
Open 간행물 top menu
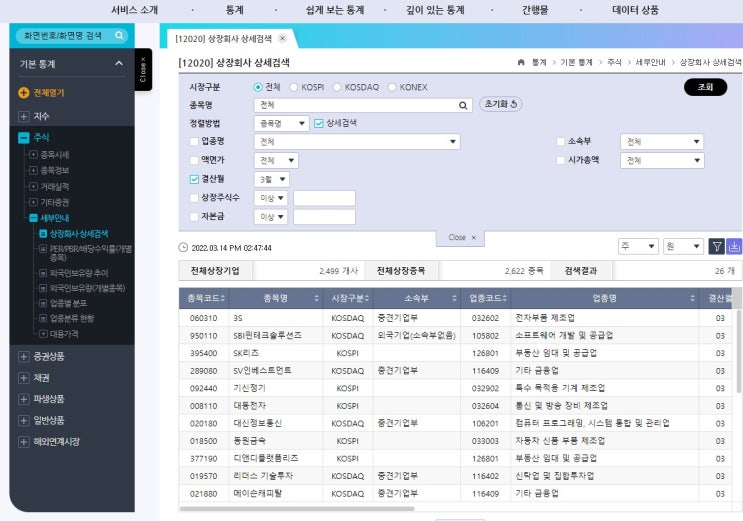tap(535, 10)
